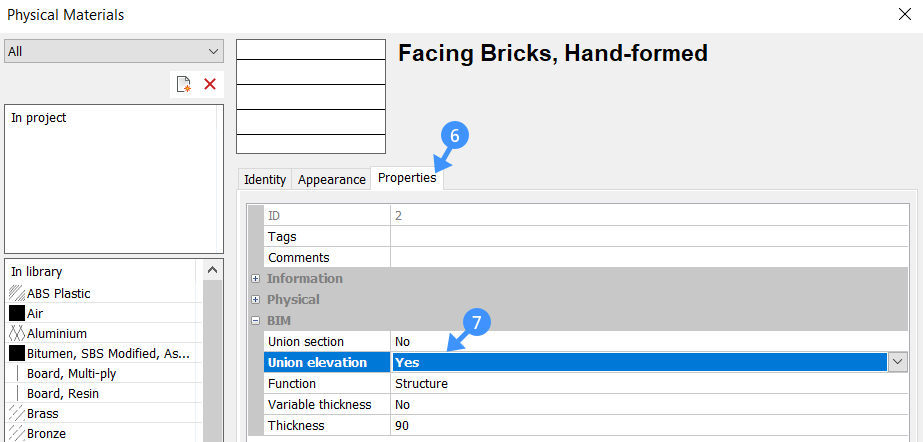
Task: Click the Bitumen, SBS Modified material icon
Action: tap(17, 353)
